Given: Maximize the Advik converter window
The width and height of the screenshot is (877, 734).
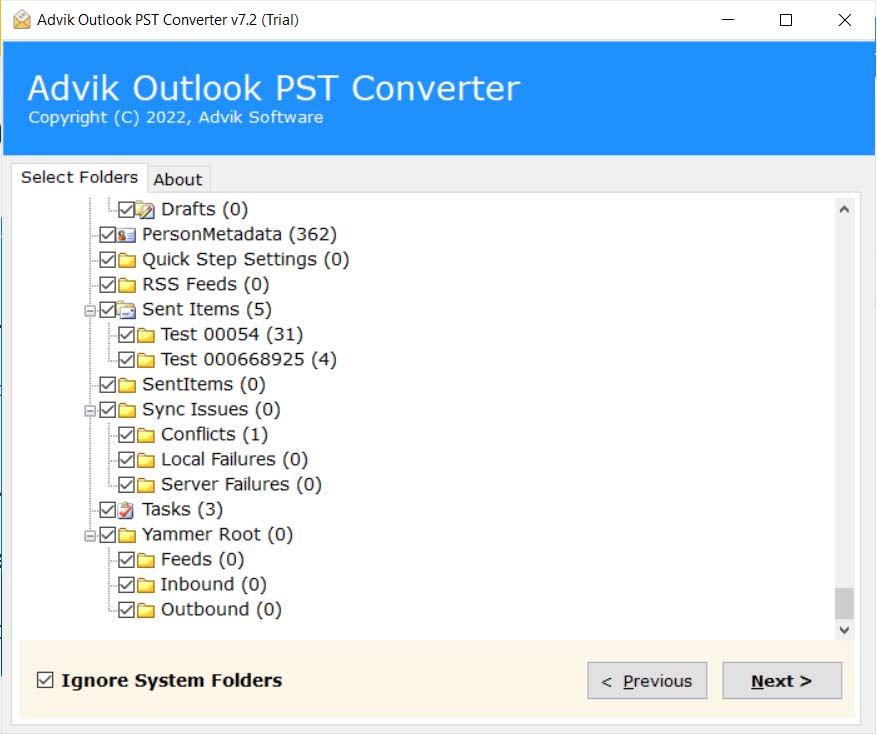Looking at the screenshot, I should [786, 20].
